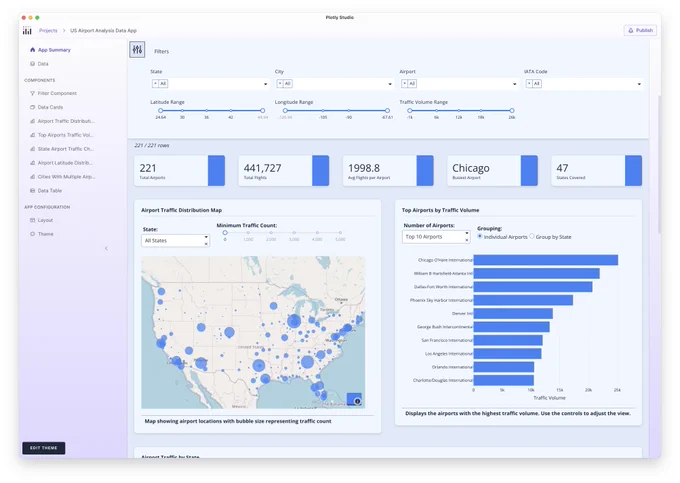Image resolution: width=680 pixels, height=483 pixels.
Task: Click the 'Traffic Volume' axis label
Action: click(x=549, y=398)
